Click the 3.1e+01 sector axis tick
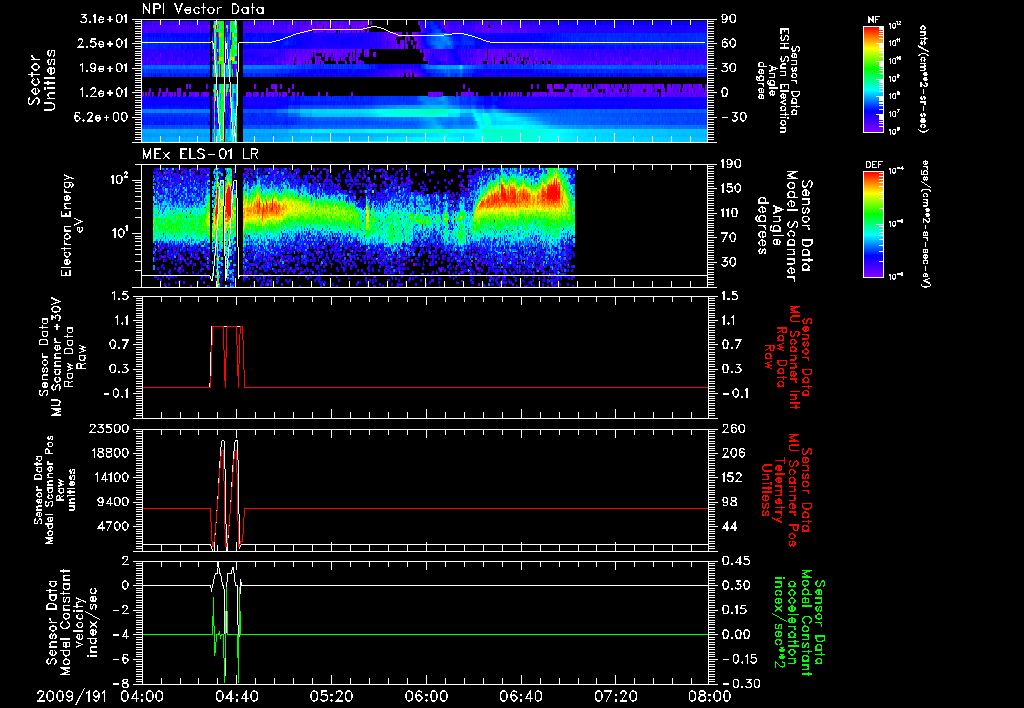The height and width of the screenshot is (708, 1024). [x=112, y=20]
